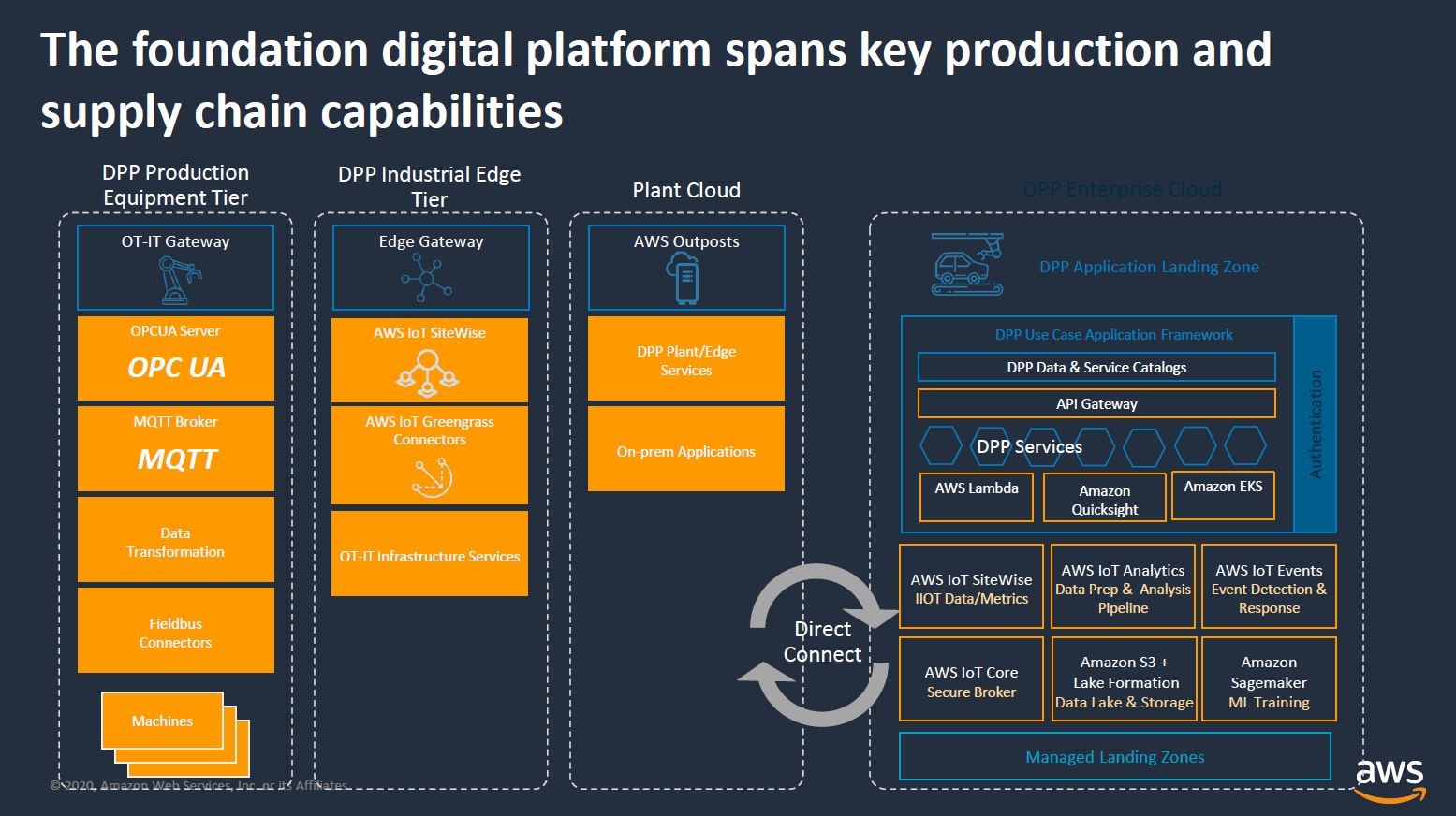Click the robot arm icon under OT-IT Gateway
Screen dimensions: 1456x816
tap(180, 280)
